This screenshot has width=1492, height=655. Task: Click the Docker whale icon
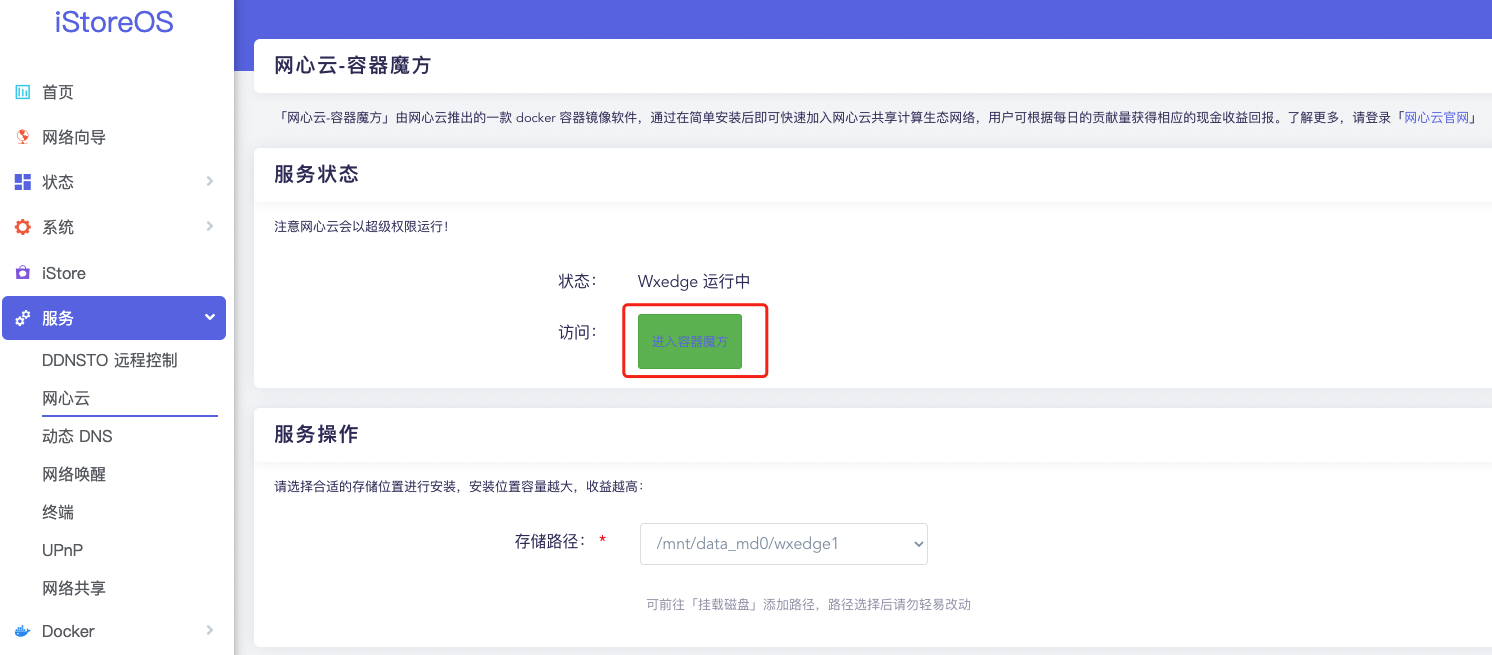[x=22, y=631]
